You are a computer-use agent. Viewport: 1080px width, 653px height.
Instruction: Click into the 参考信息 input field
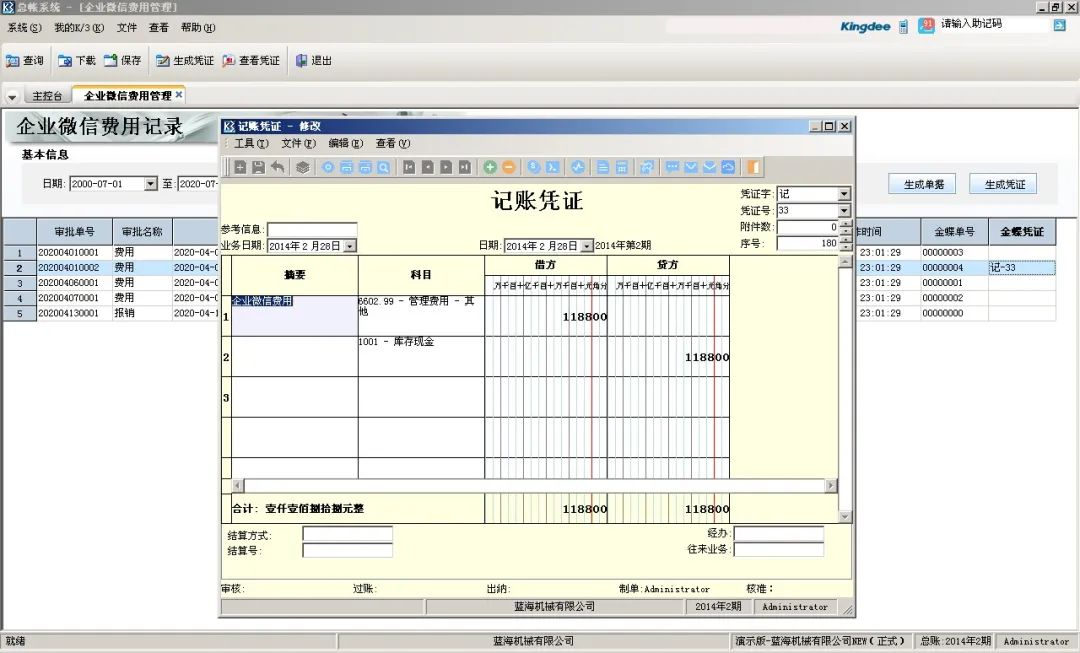312,229
